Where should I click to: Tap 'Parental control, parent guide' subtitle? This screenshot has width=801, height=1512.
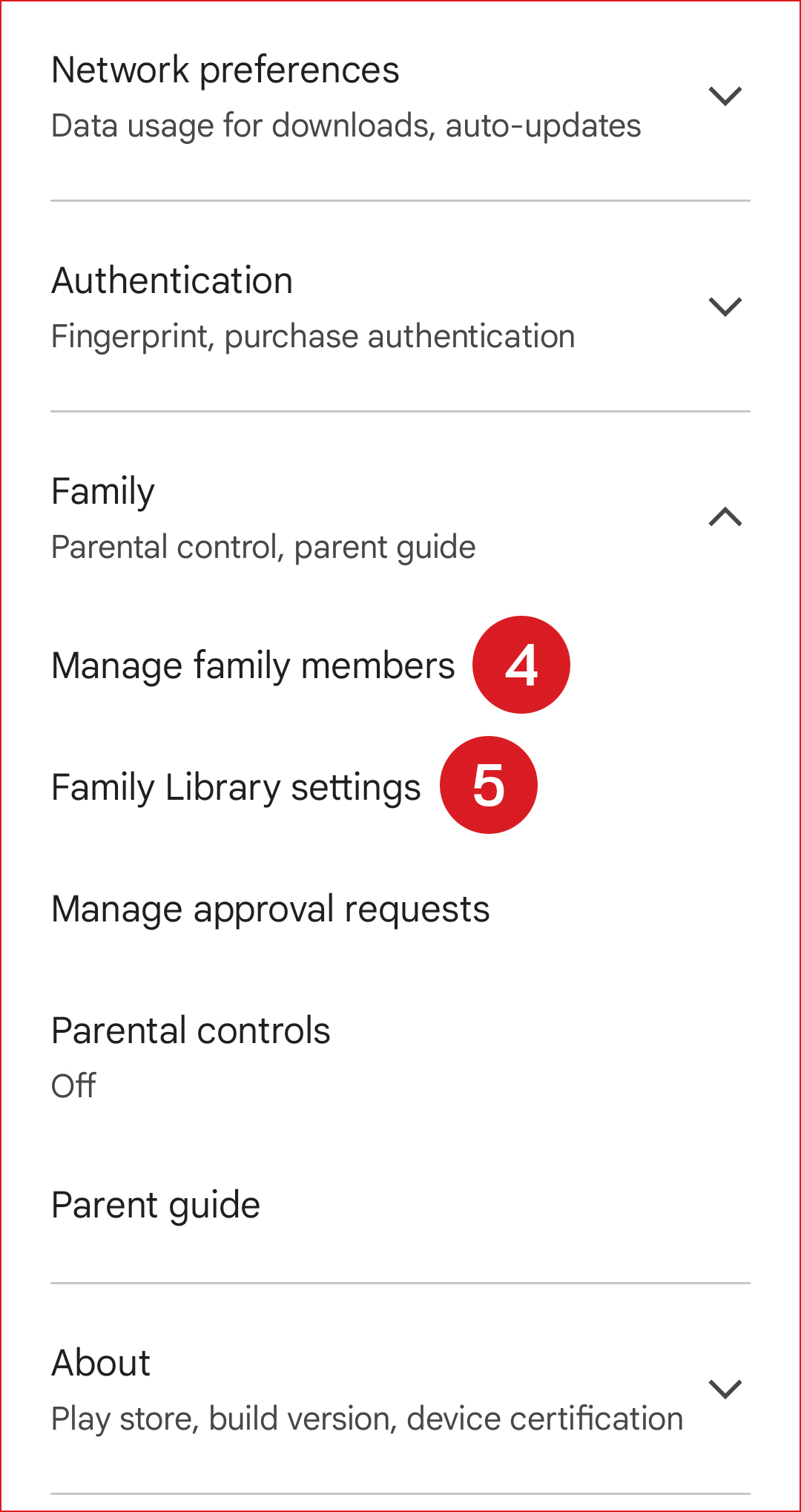click(263, 548)
